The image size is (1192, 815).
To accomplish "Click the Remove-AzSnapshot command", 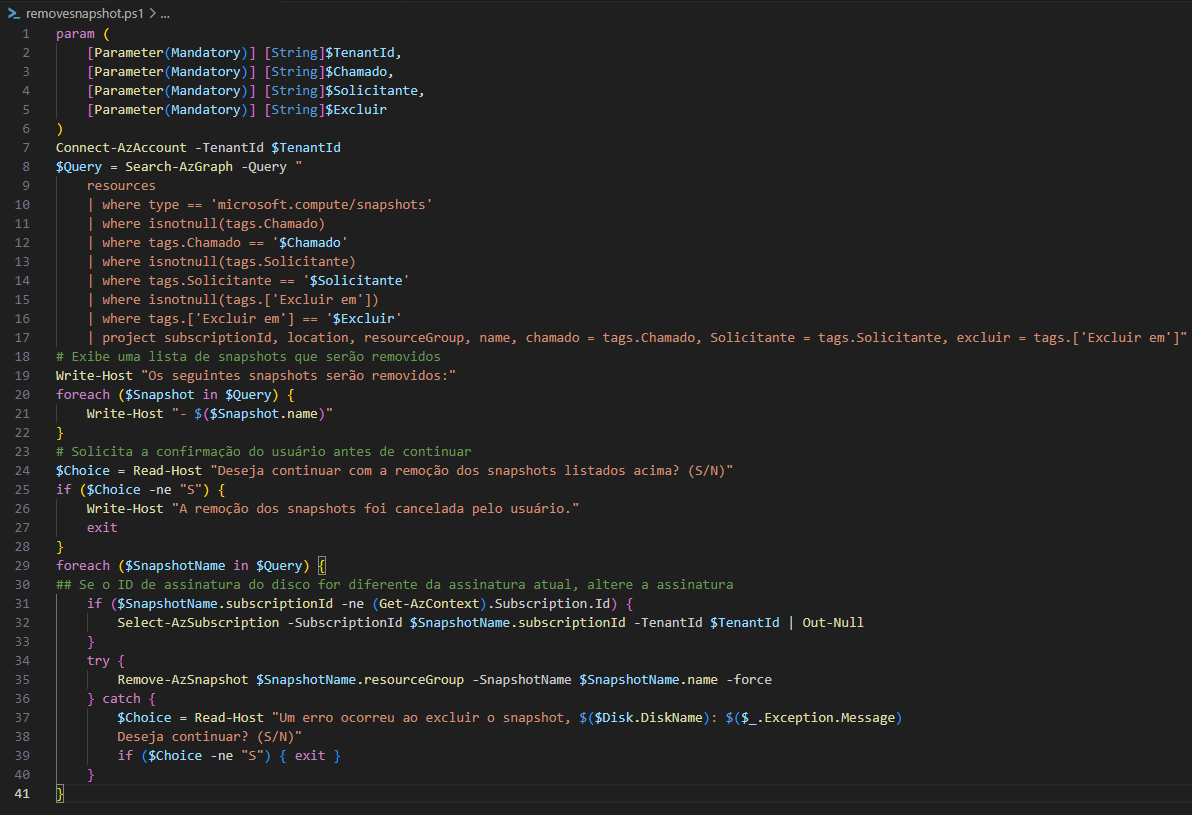I will click(183, 679).
